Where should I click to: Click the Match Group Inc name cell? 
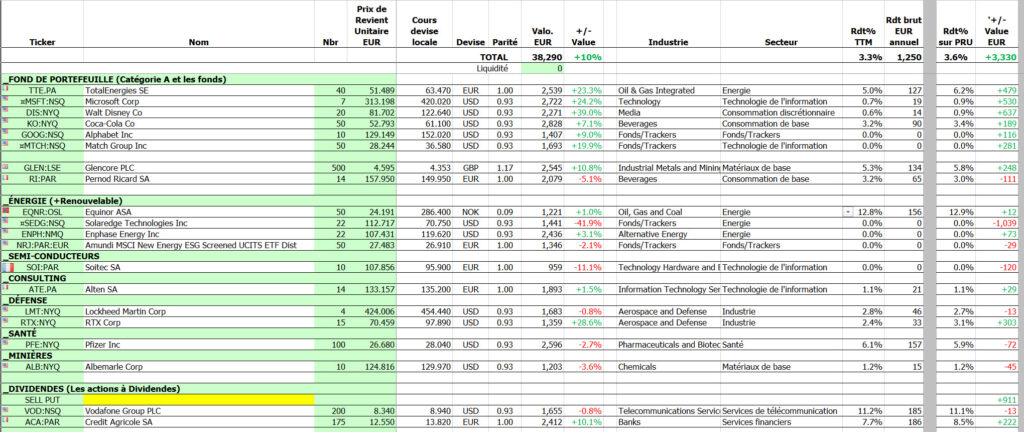199,146
